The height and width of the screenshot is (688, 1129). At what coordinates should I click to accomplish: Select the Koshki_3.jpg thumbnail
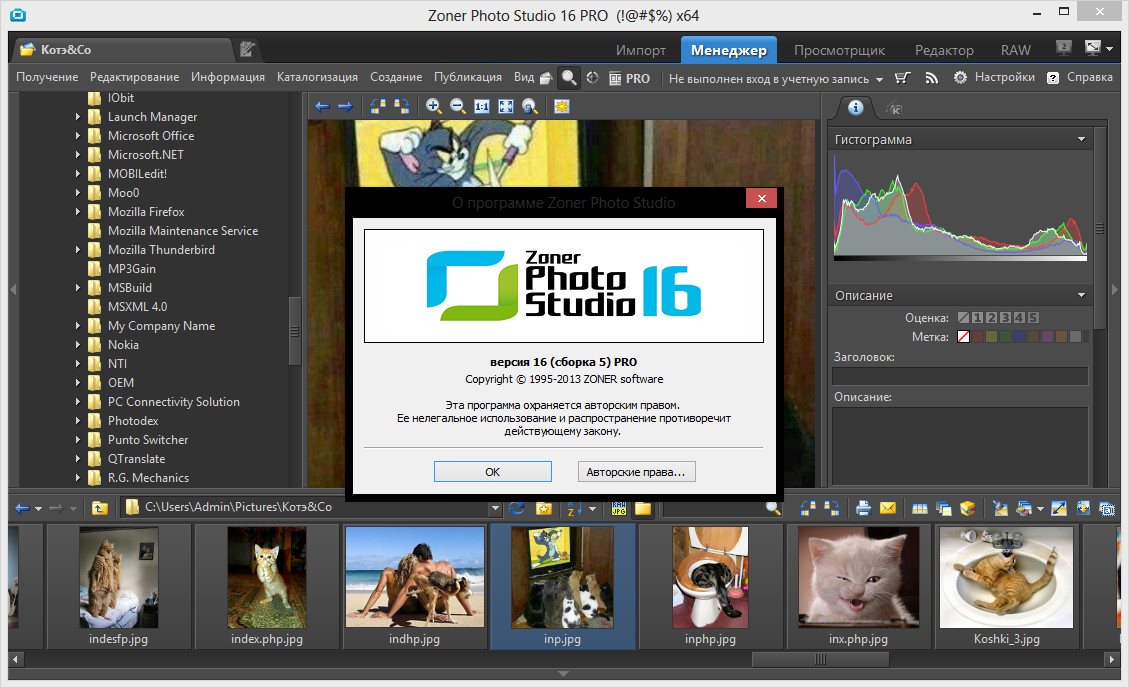(x=1007, y=587)
